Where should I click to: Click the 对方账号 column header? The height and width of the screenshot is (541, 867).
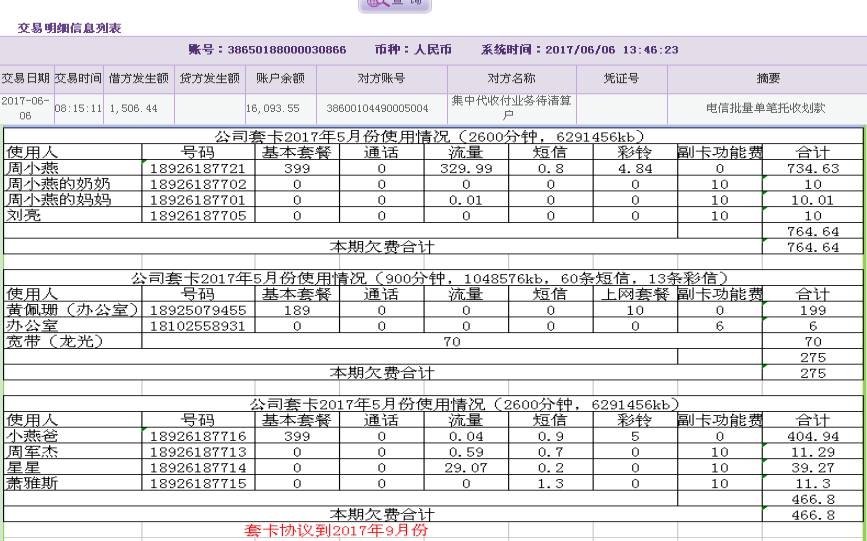point(381,78)
